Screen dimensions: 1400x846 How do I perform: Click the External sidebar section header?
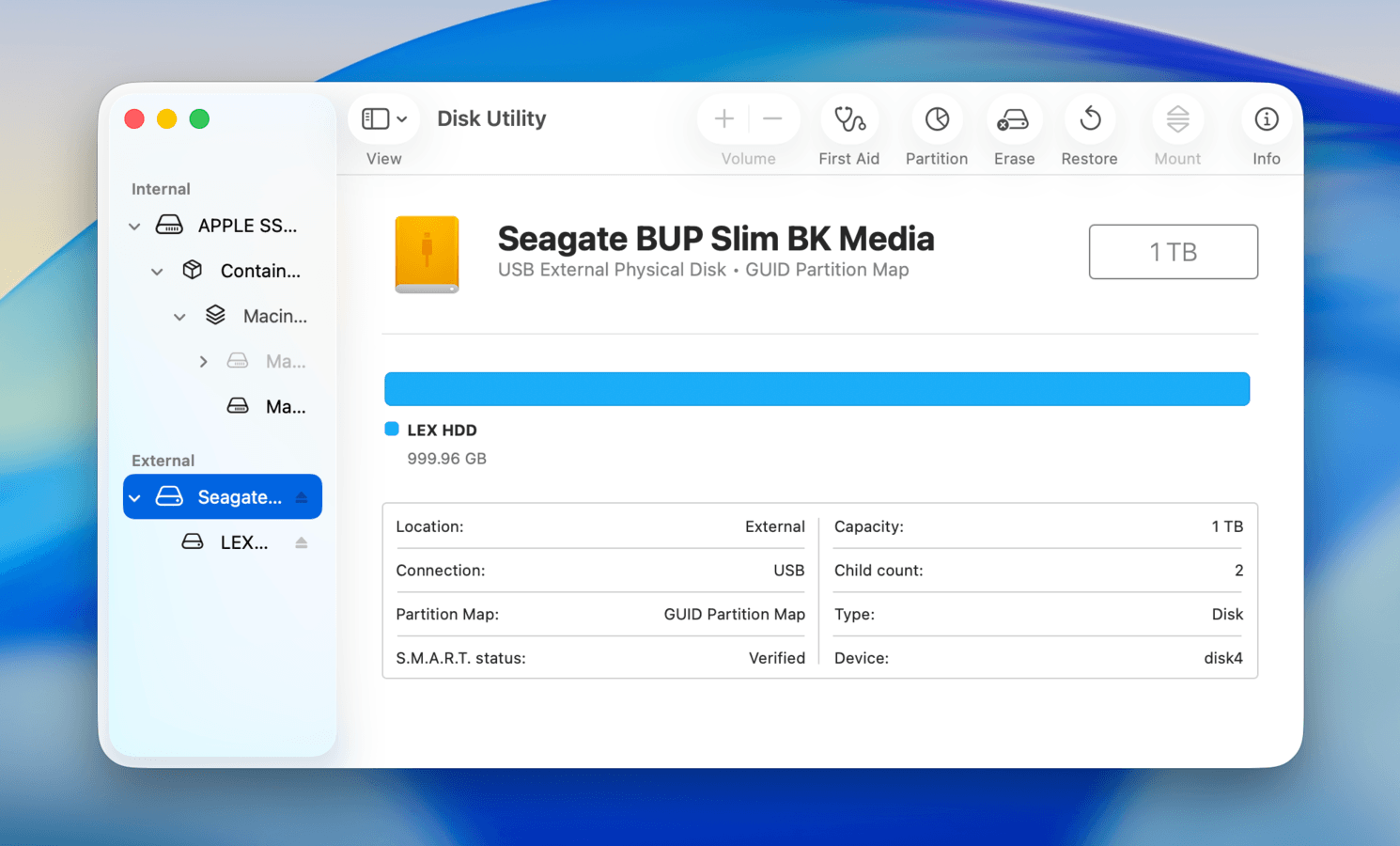click(163, 461)
